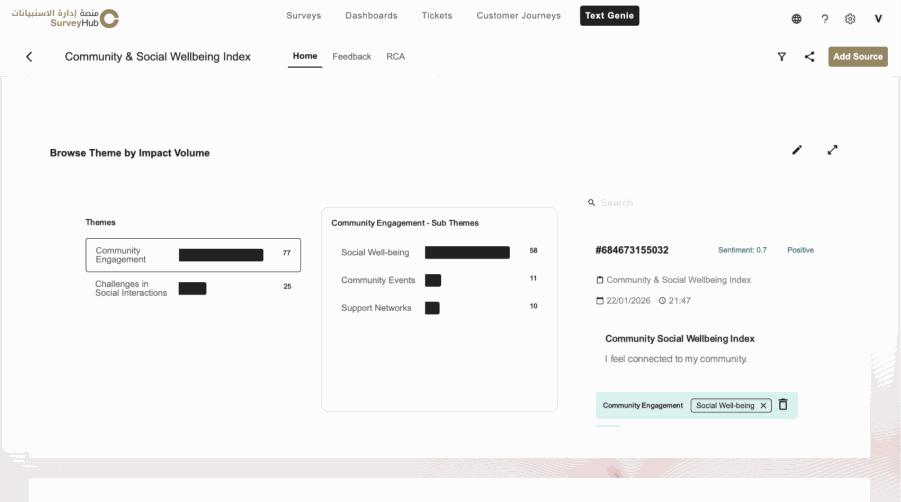Click the count 10 for Support Networks
The image size is (901, 502).
point(533,306)
